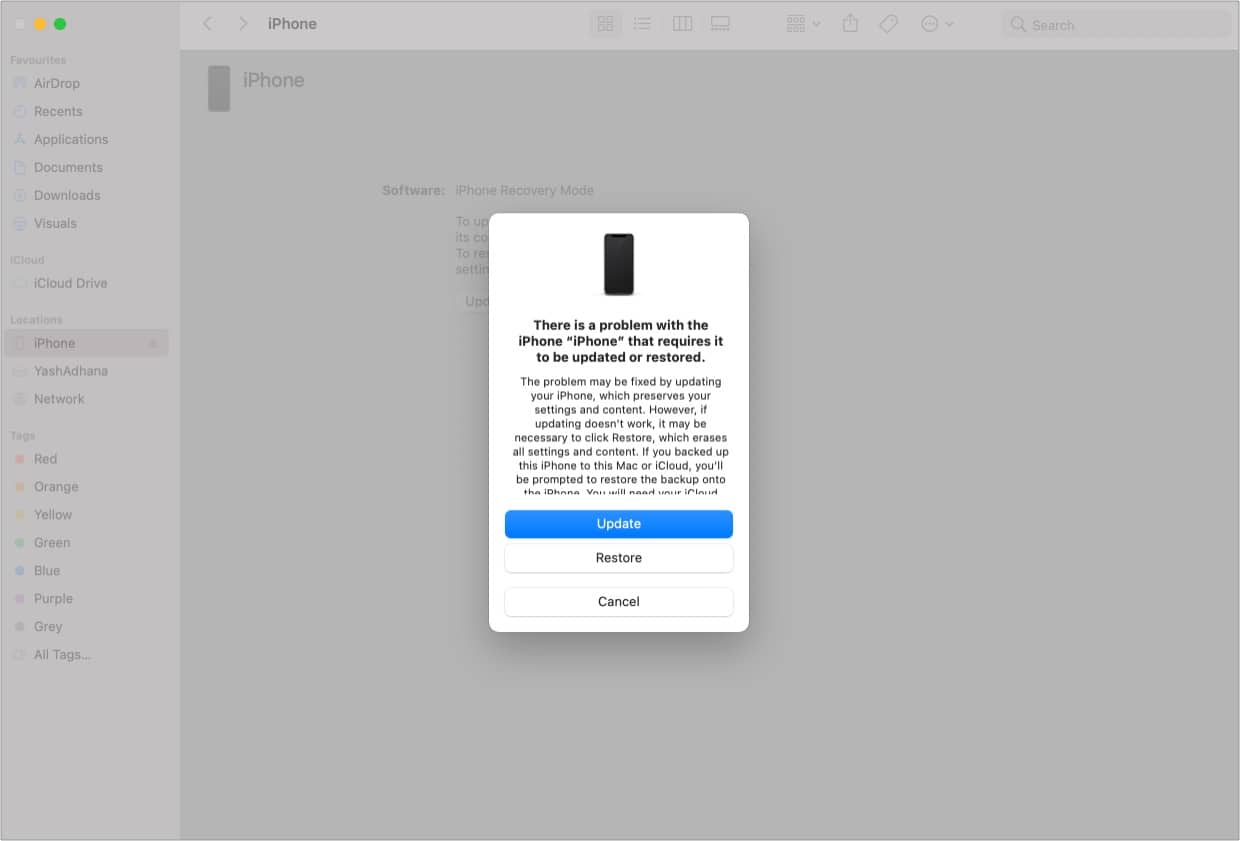Click the iPhone image in the dialog

click(619, 265)
